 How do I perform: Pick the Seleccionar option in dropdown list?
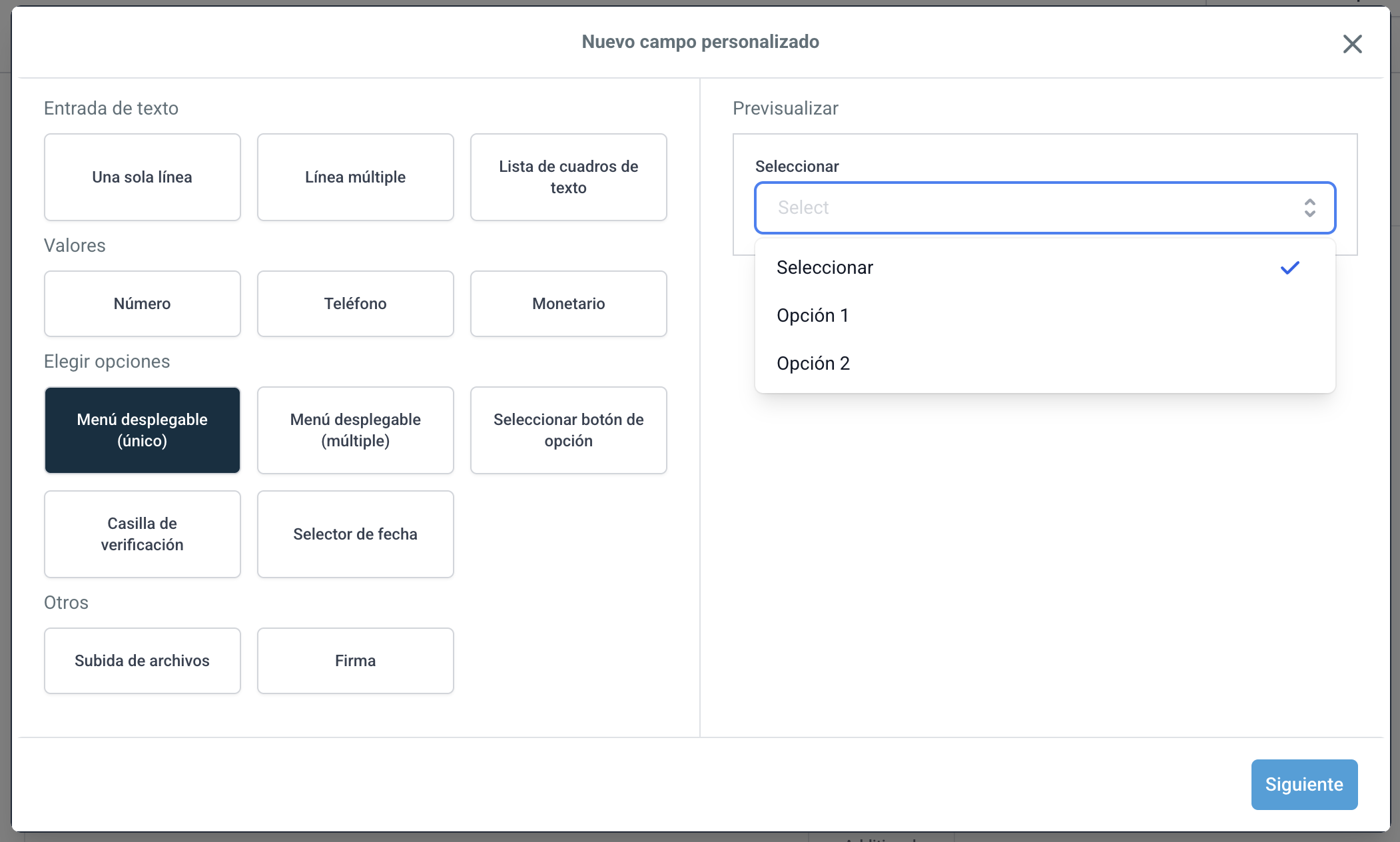pos(825,268)
